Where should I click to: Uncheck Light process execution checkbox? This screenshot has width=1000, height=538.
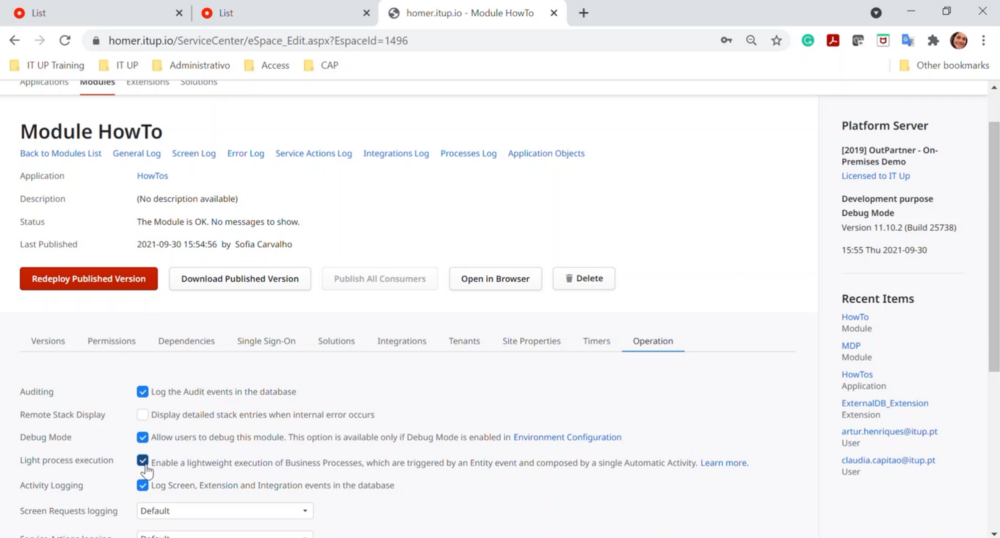[x=142, y=460]
